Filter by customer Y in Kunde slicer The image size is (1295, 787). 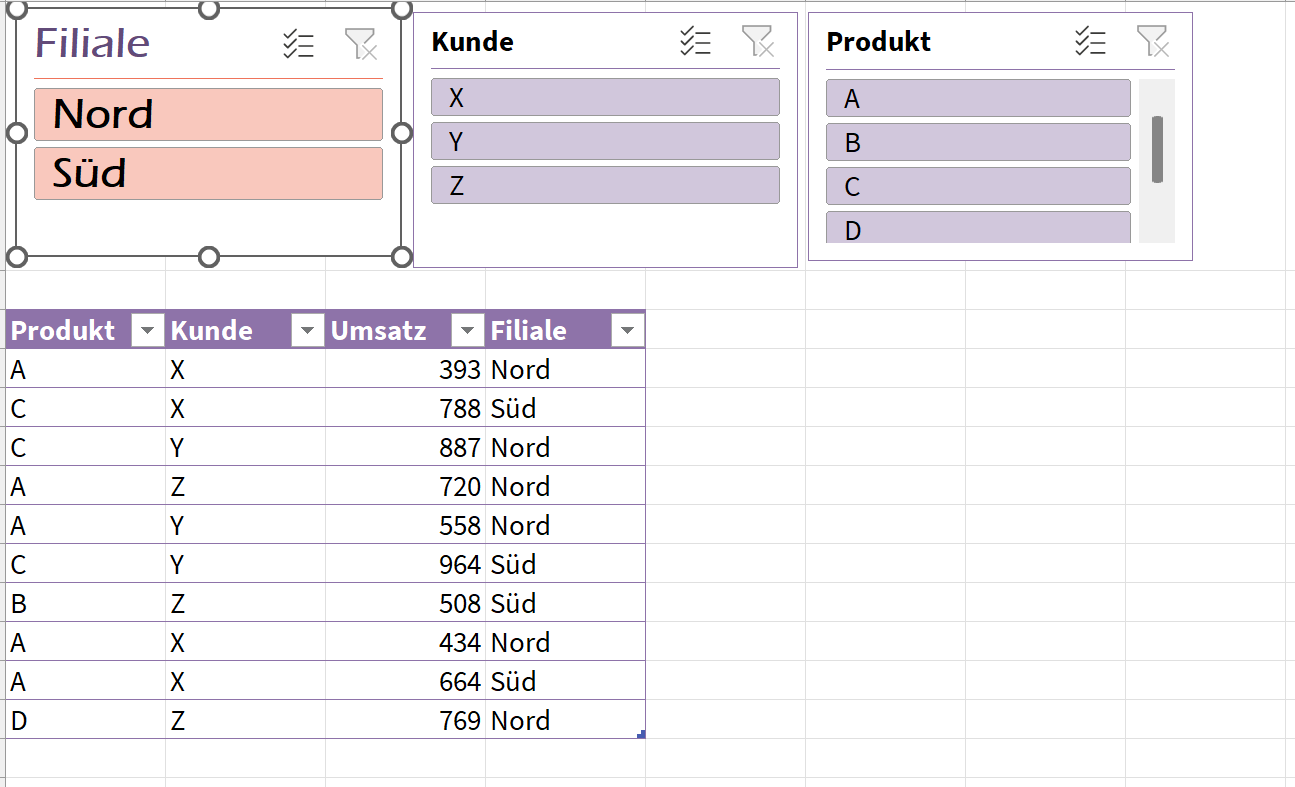coord(605,142)
